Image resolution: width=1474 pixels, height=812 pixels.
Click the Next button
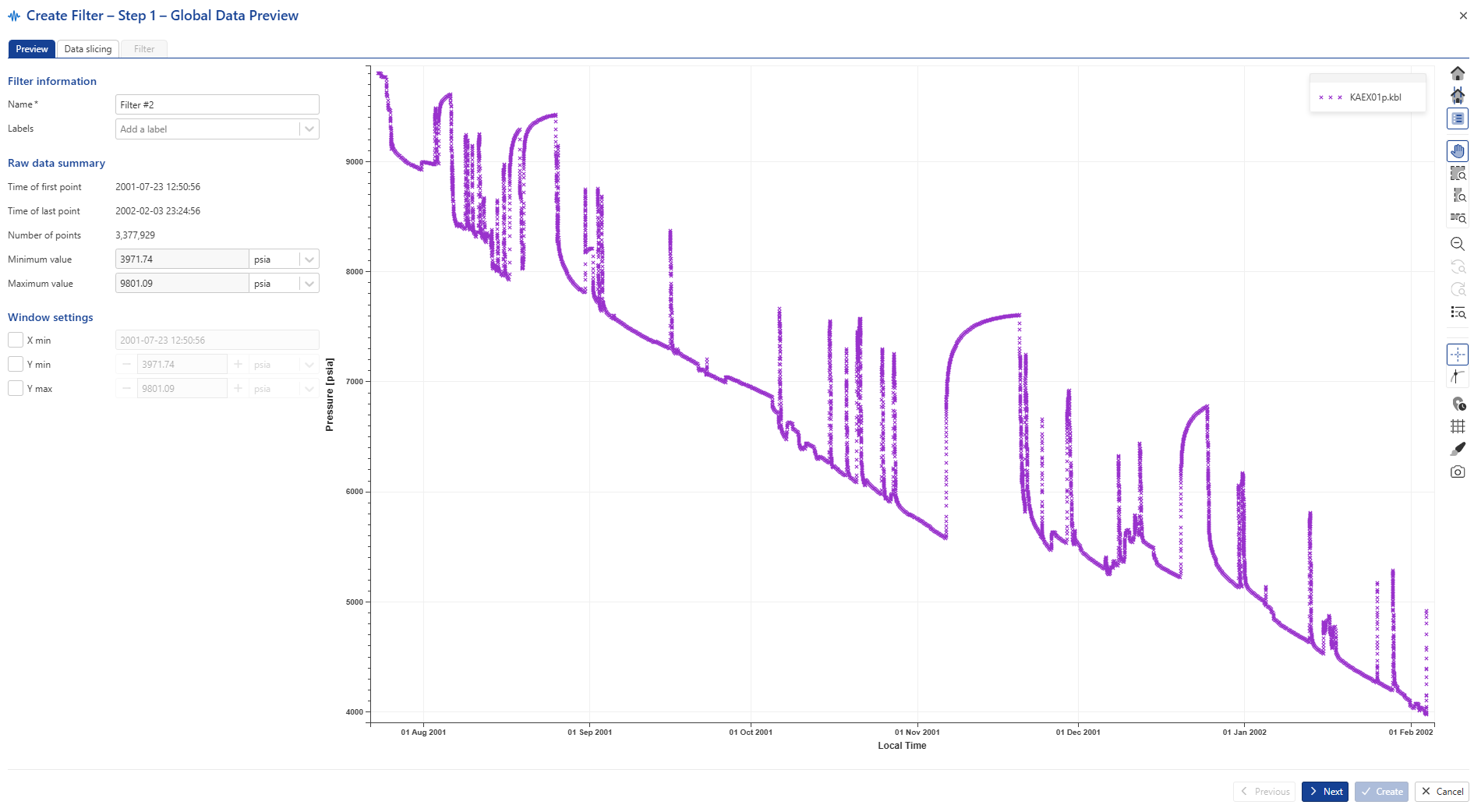coord(1324,792)
